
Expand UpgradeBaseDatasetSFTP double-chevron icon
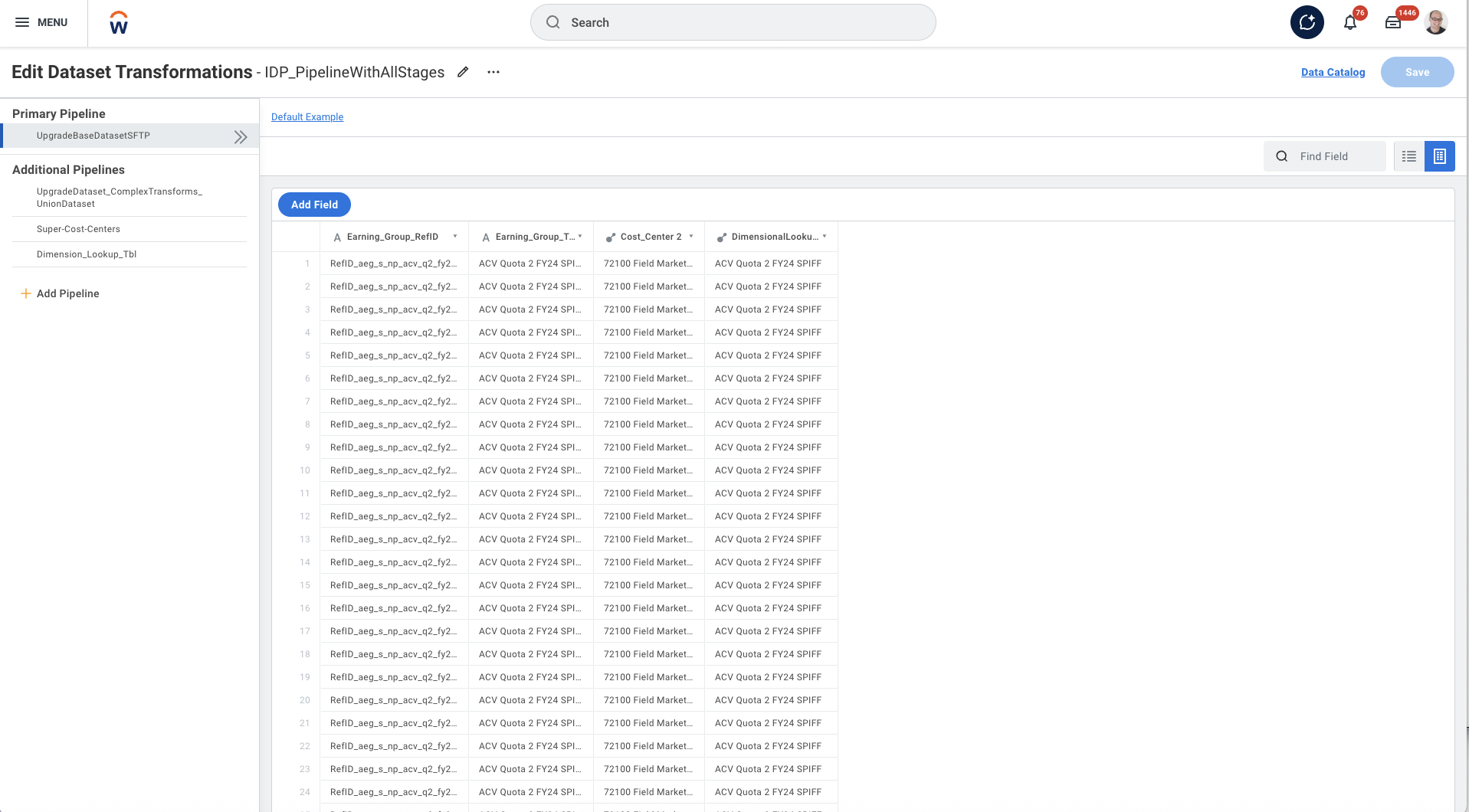point(241,137)
